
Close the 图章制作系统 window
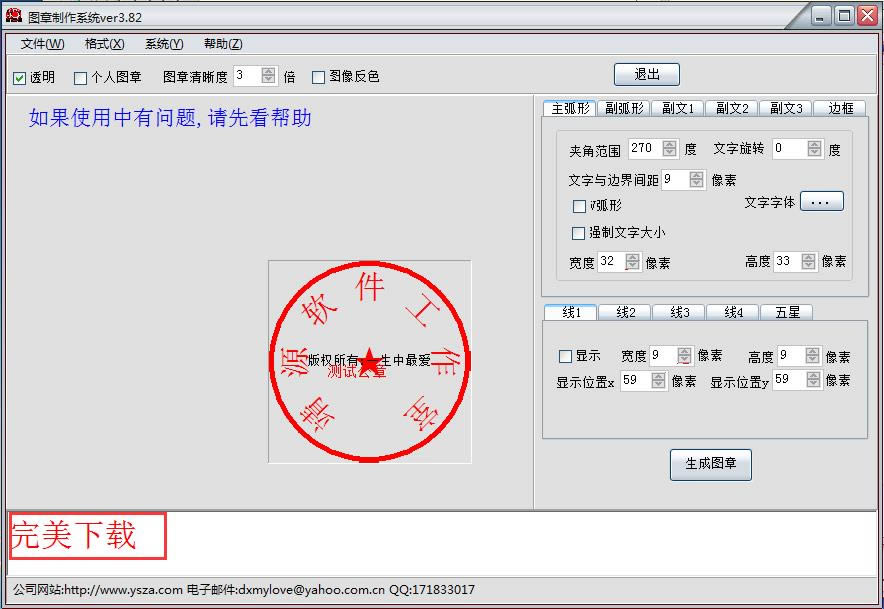coord(867,16)
